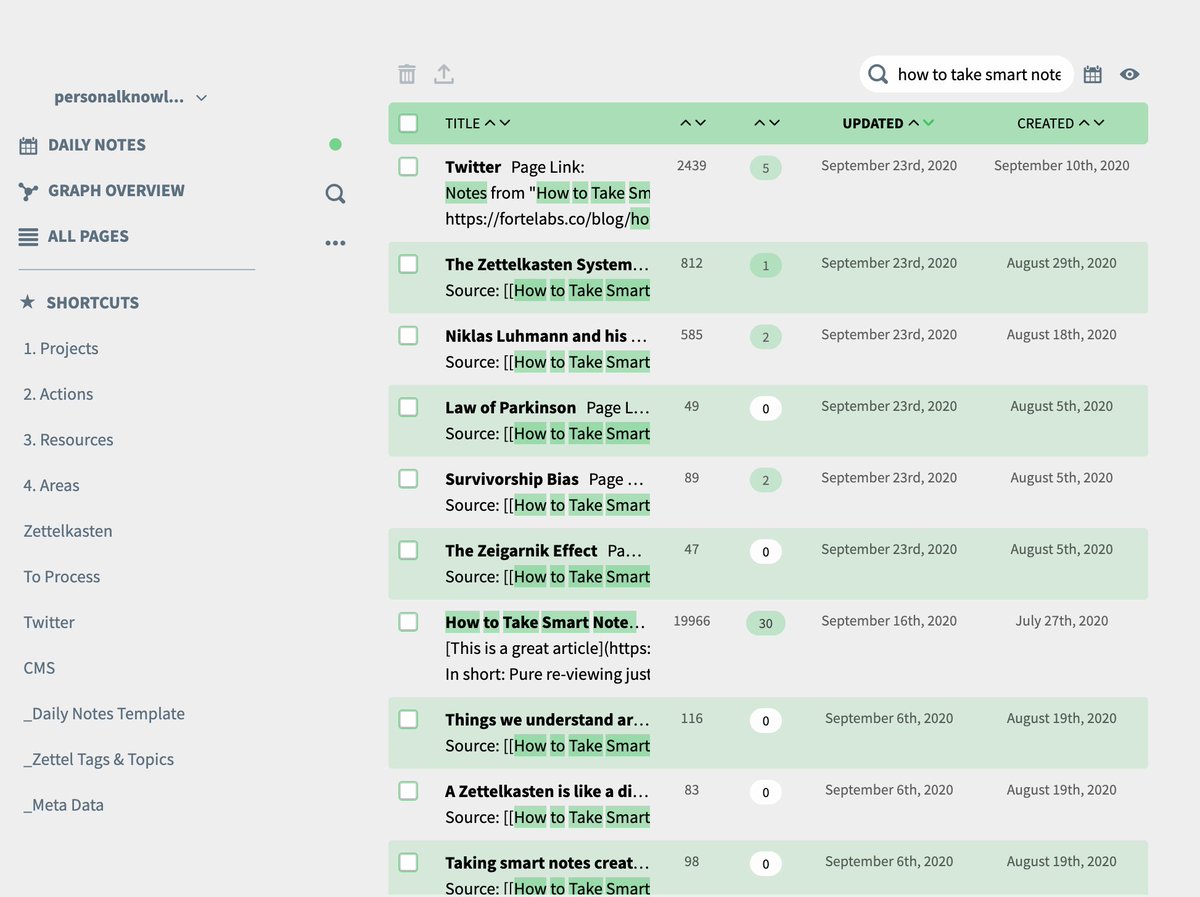Select The Zeigarnik Effect row checkbox
The image size is (1200, 897).
tap(408, 550)
